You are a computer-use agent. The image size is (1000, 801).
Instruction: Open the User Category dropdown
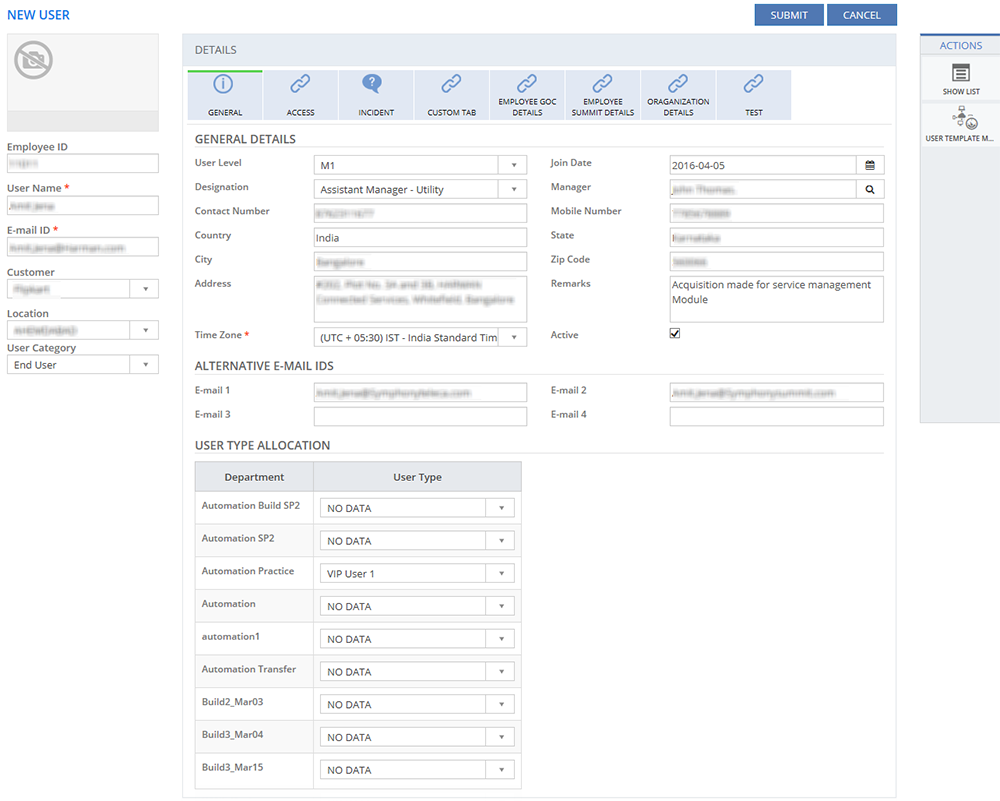[145, 365]
